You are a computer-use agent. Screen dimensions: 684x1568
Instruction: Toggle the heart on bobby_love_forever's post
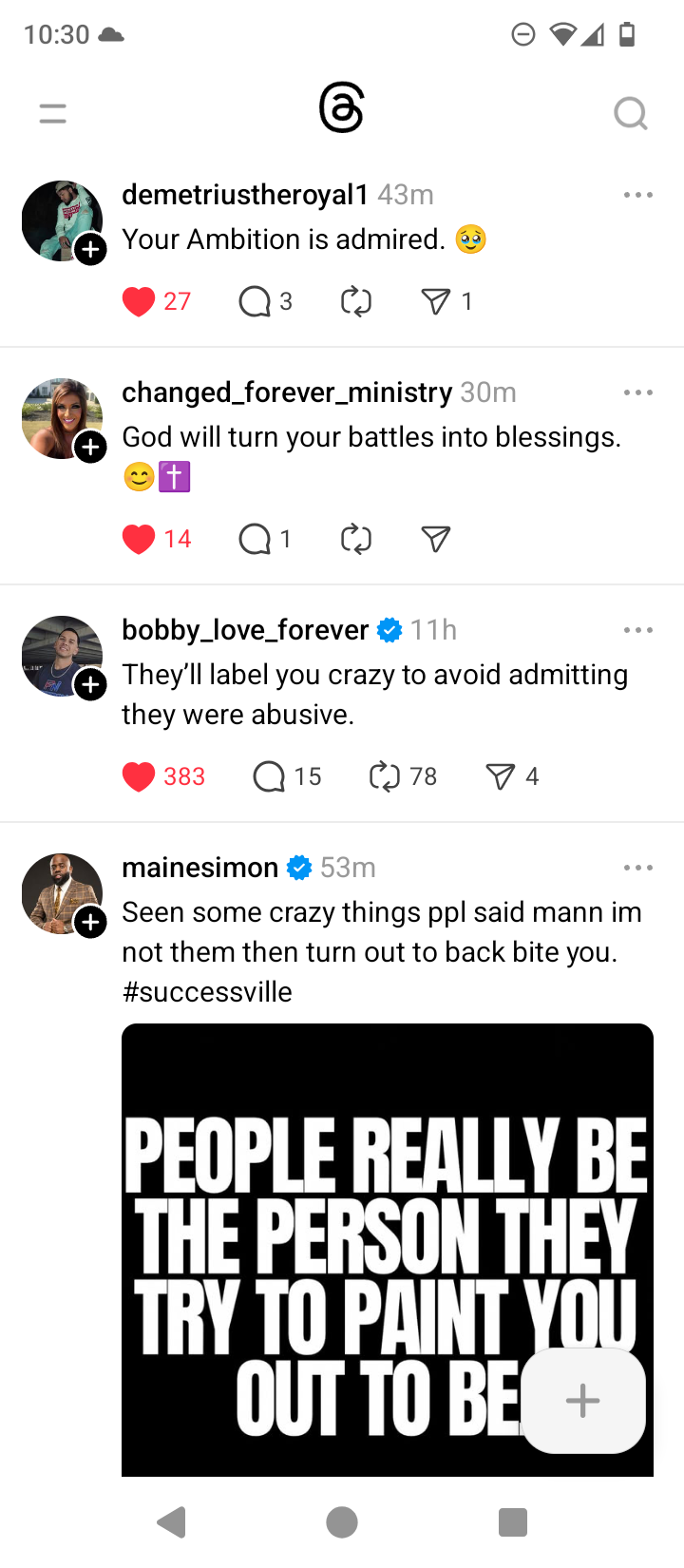coord(139,777)
